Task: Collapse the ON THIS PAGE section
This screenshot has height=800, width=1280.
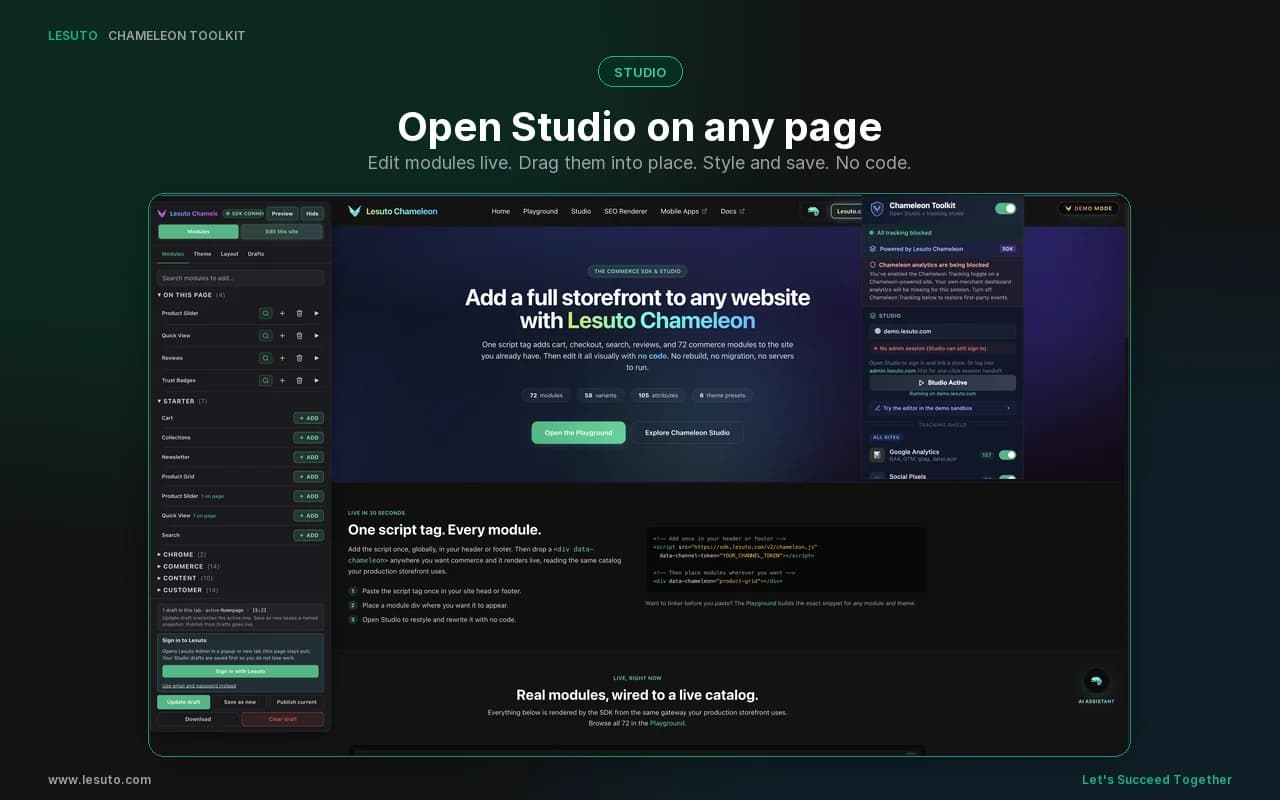Action: (191, 295)
